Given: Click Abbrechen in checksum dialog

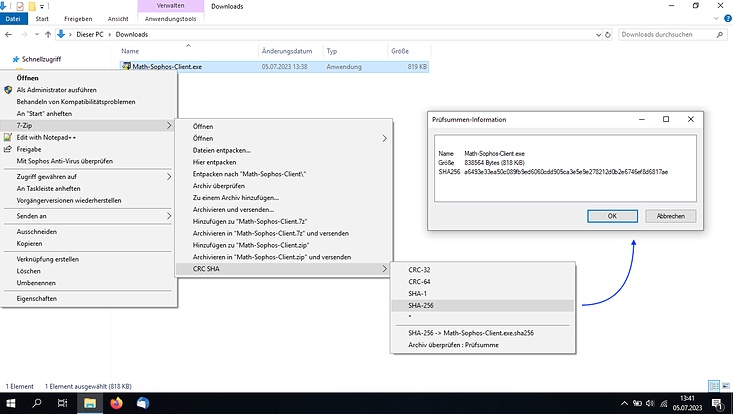Looking at the screenshot, I should [670, 216].
